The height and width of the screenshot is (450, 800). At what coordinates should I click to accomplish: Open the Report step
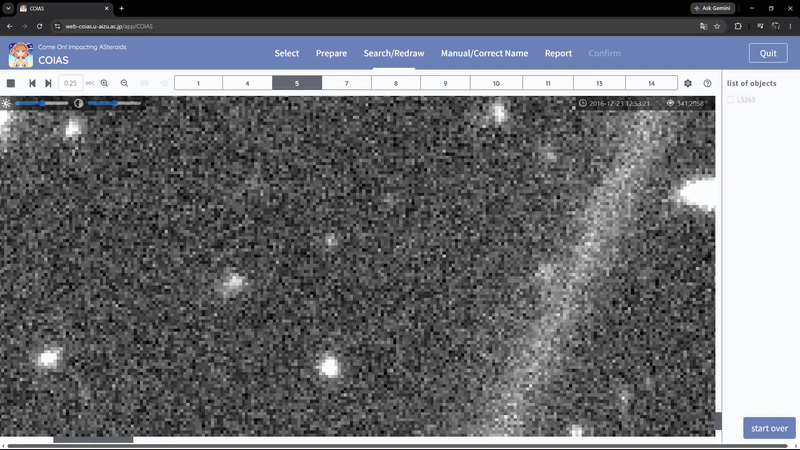[558, 53]
